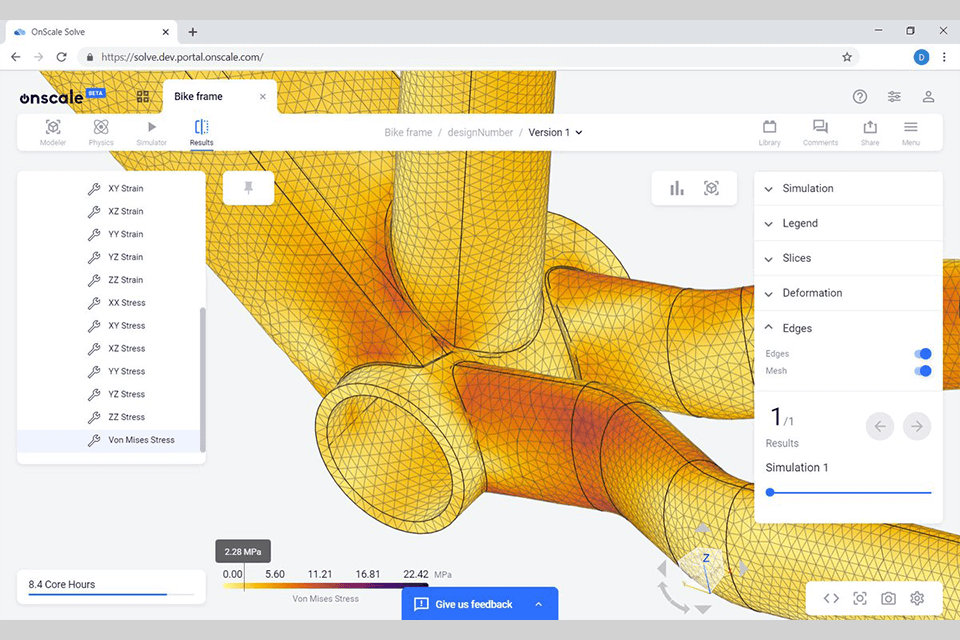Select XX Stress in results list

pyautogui.click(x=126, y=303)
